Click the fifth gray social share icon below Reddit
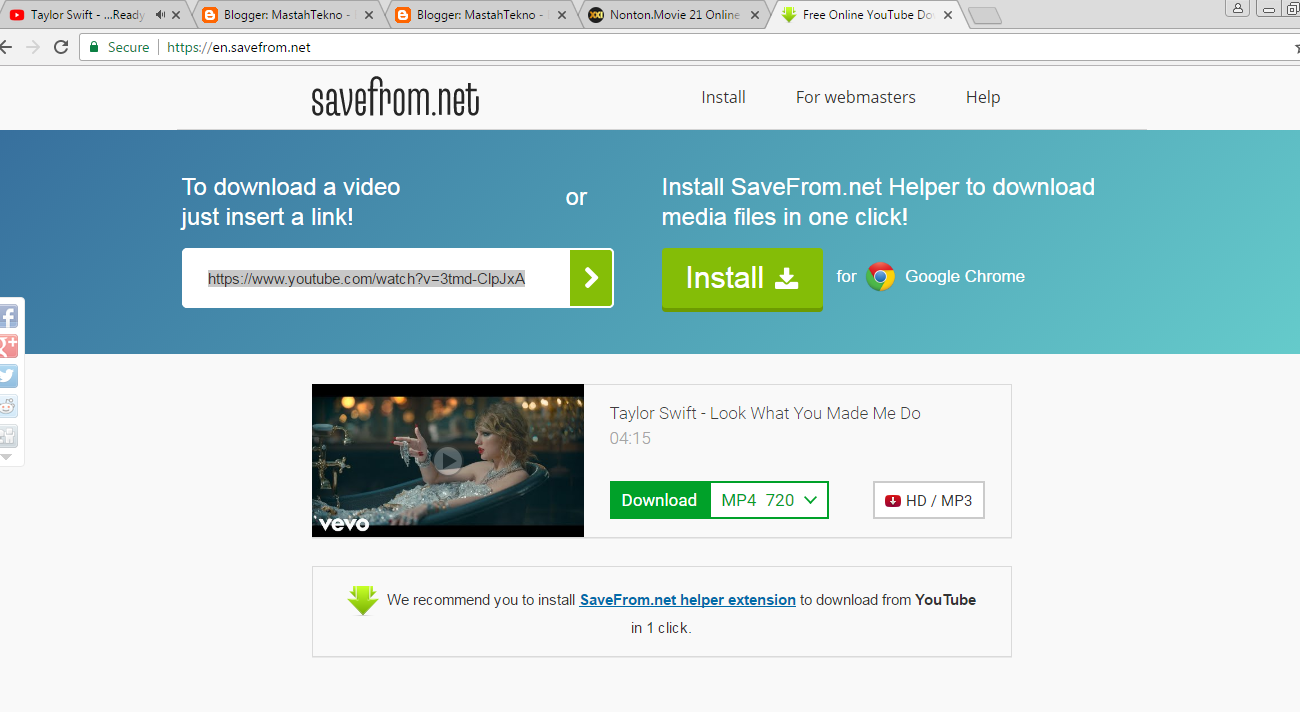 click(x=8, y=436)
